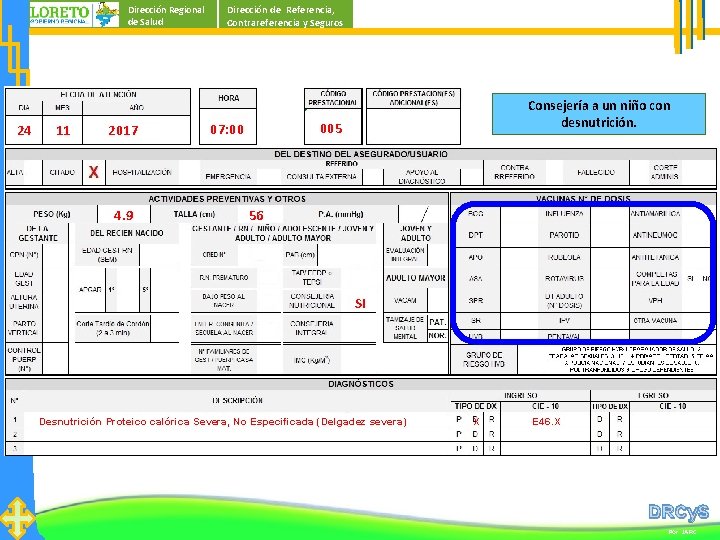Click the empty egreso CIE-10 cell in row 1
This screenshot has width=720, height=540.
672,419
